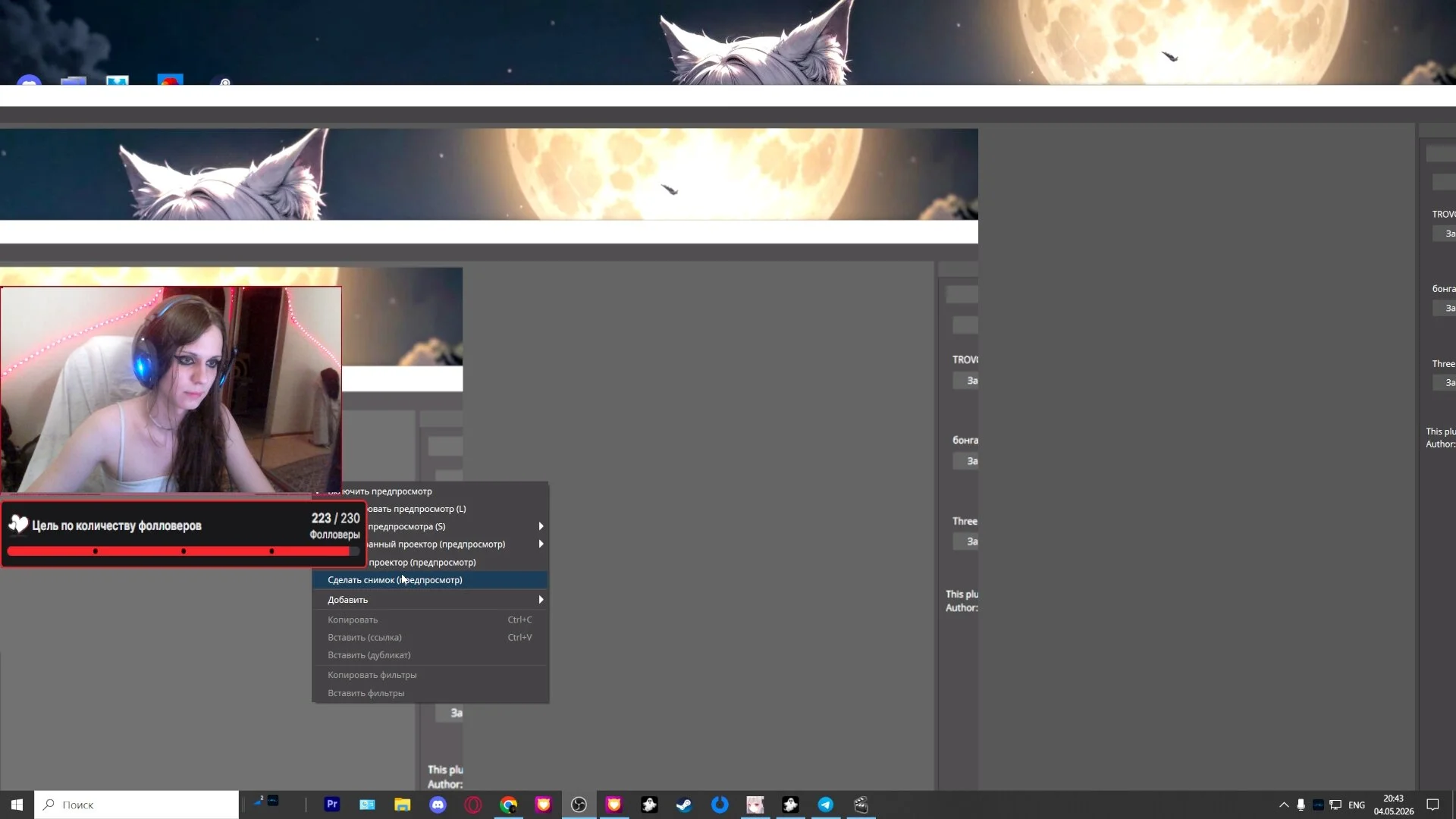The image size is (1456, 819).
Task: Click the microphone tray icon
Action: tap(1301, 805)
